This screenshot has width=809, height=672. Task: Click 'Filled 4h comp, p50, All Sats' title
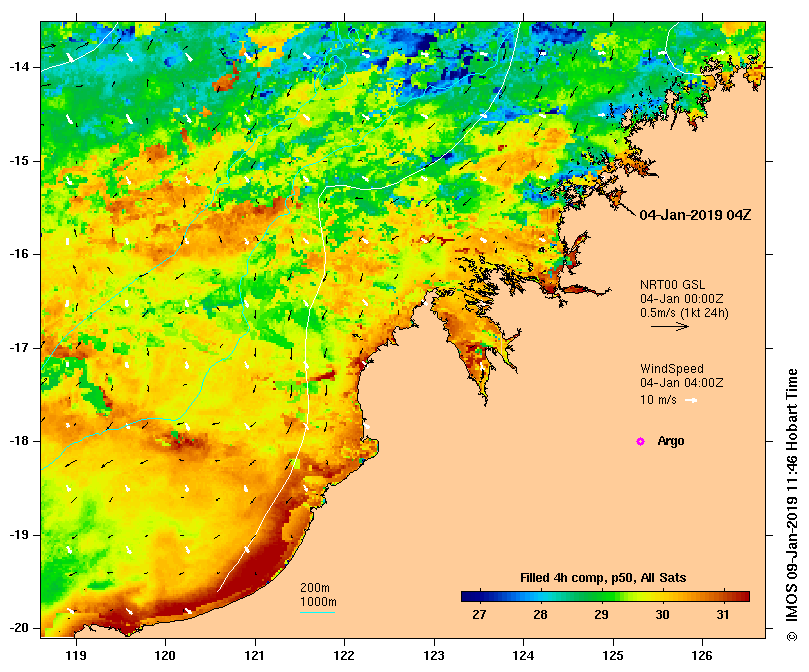(603, 578)
